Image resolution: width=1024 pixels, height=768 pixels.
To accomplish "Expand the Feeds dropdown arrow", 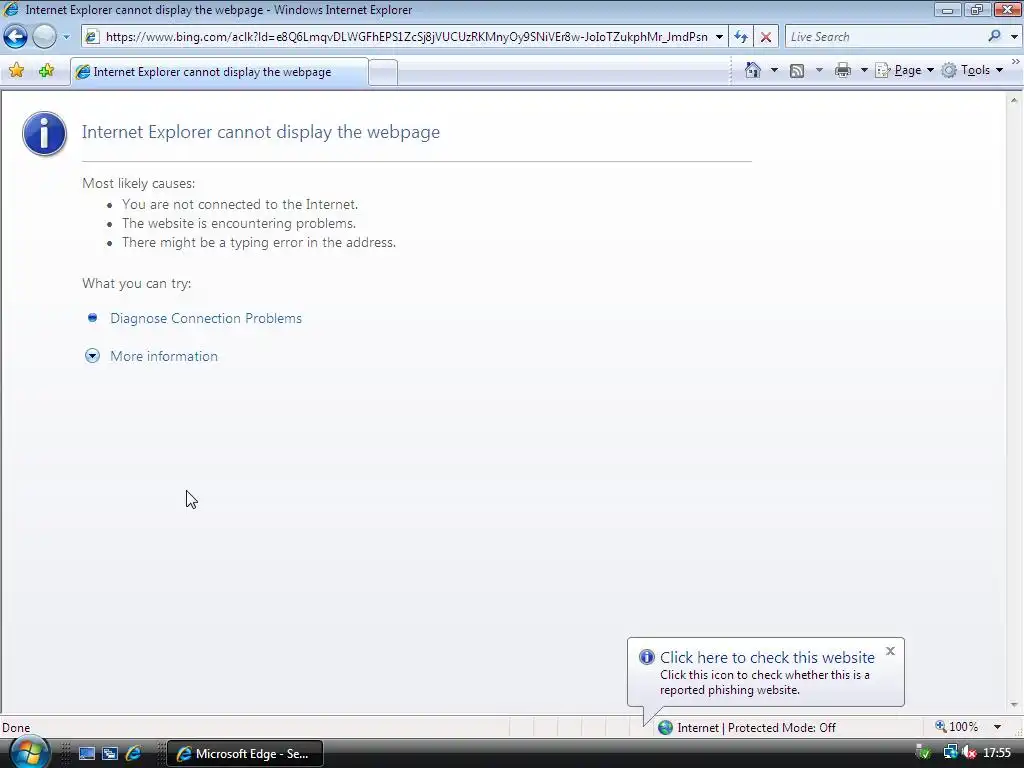I will 819,70.
